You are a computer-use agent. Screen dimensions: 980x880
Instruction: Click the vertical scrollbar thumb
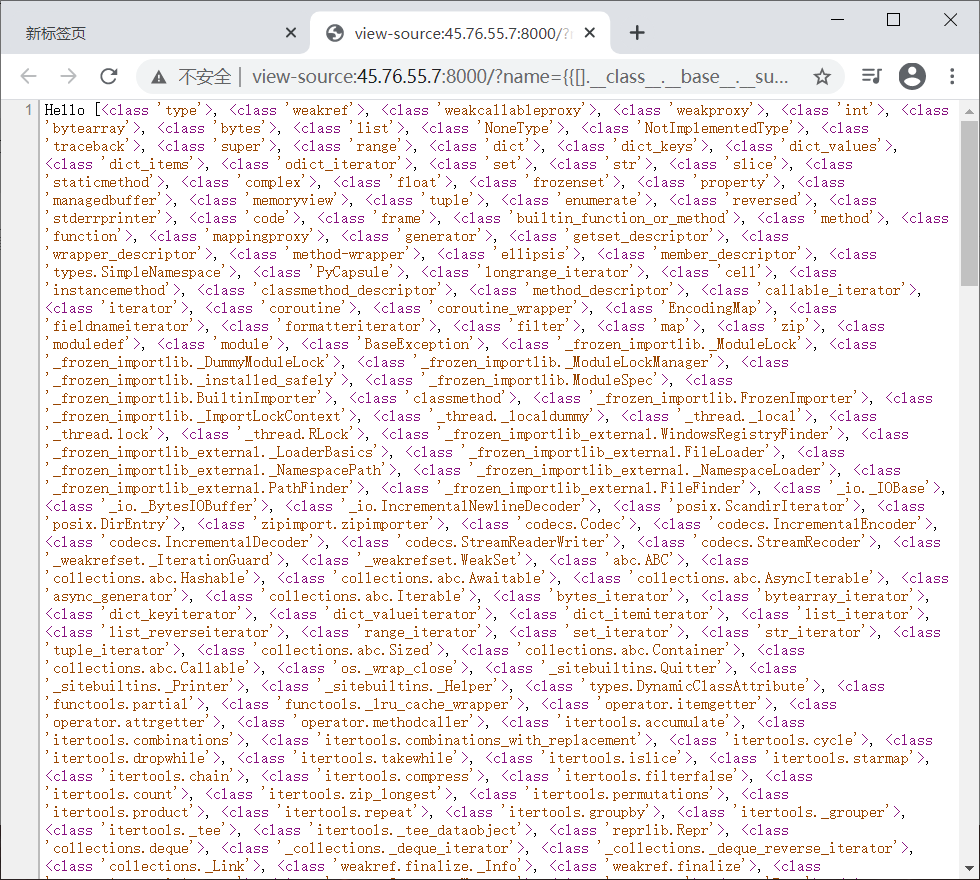[969, 203]
